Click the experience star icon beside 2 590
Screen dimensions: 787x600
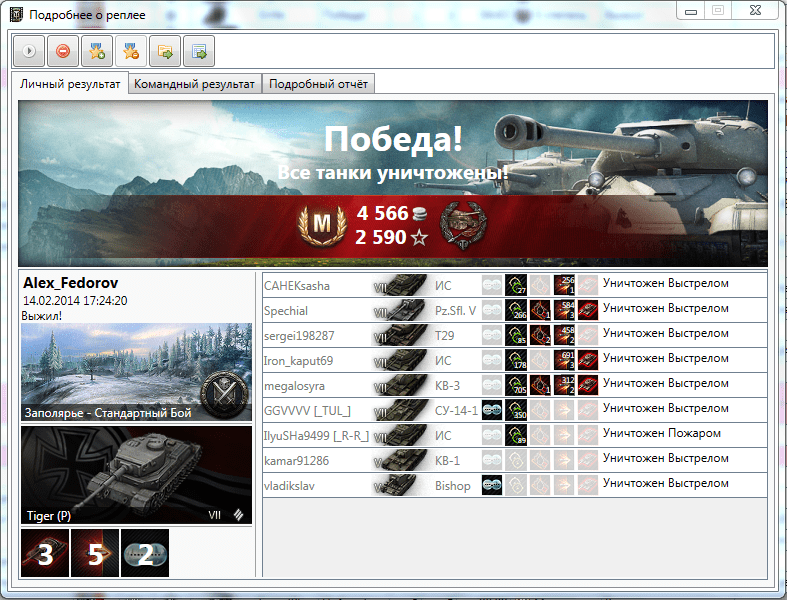point(419,237)
